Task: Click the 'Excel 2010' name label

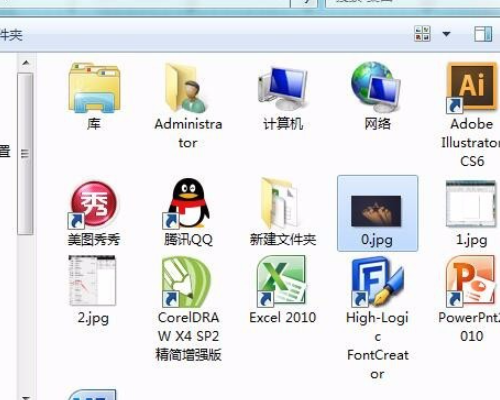Action: coord(282,317)
